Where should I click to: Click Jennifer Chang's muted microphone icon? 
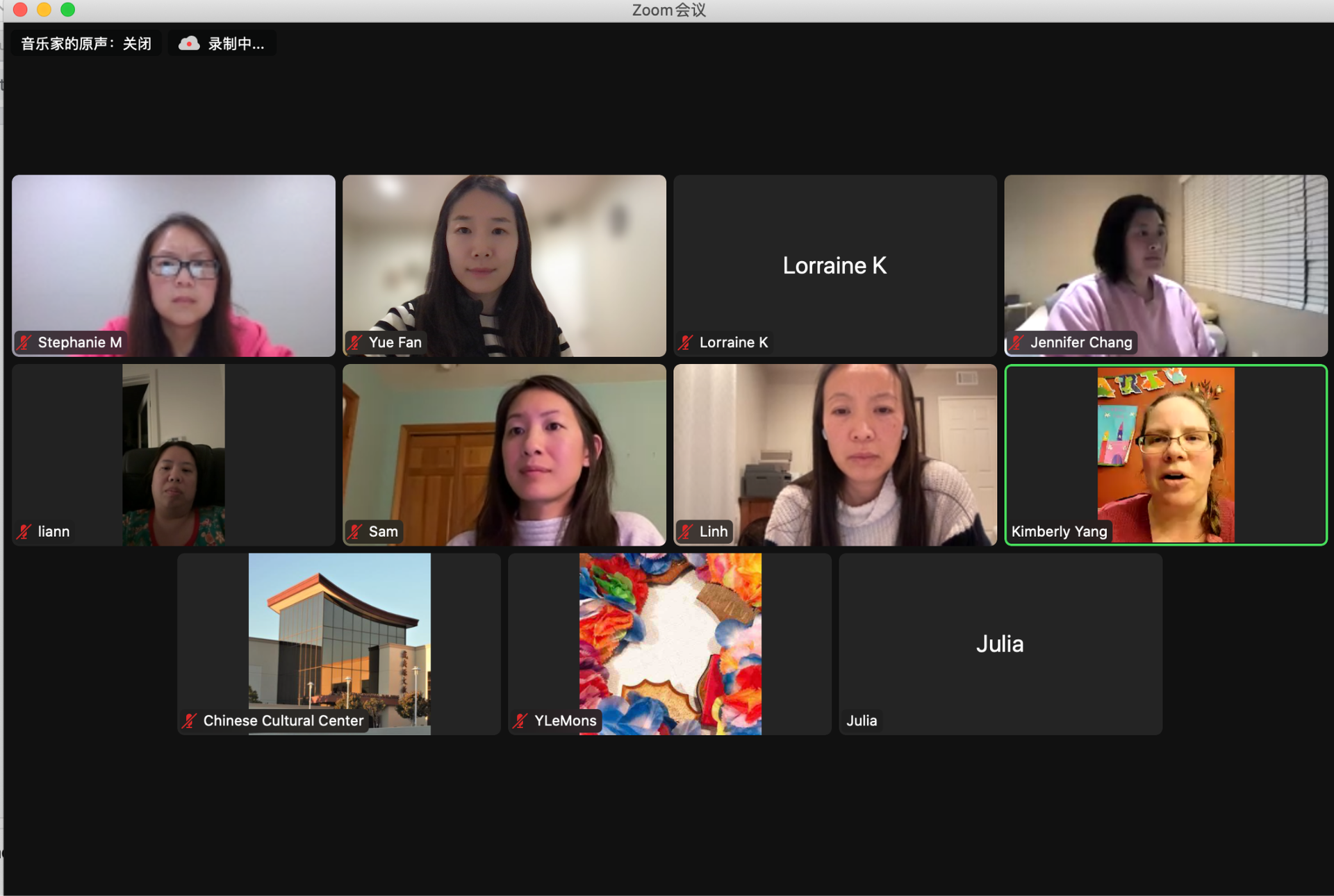tap(1017, 342)
